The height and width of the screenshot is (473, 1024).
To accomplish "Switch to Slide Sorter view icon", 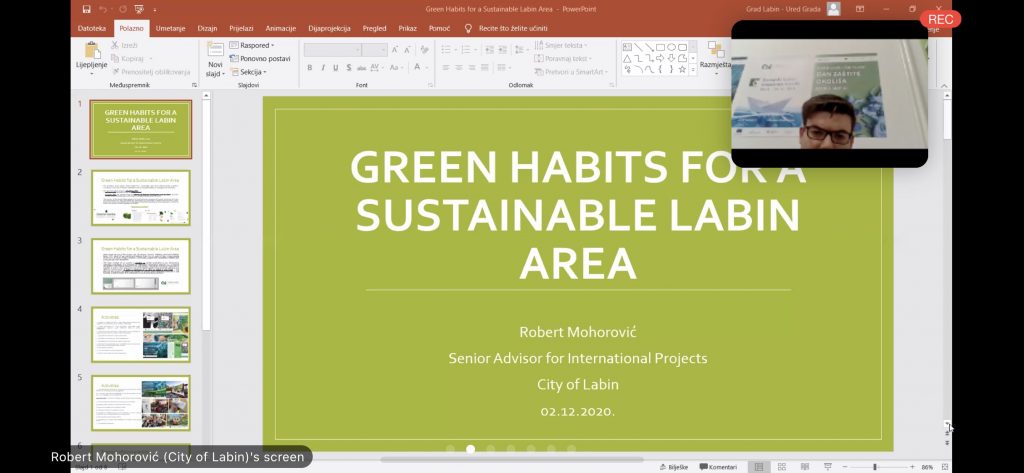I will (x=782, y=467).
